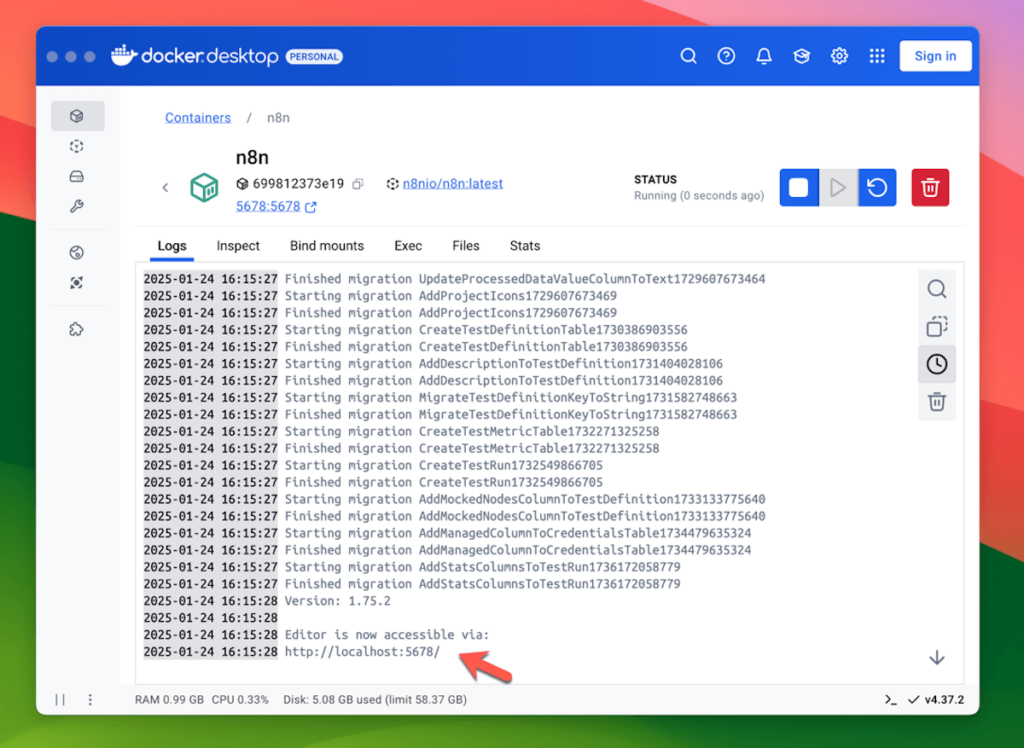The image size is (1024, 748).
Task: Select the Builds wrench icon in sidebar
Action: (77, 206)
